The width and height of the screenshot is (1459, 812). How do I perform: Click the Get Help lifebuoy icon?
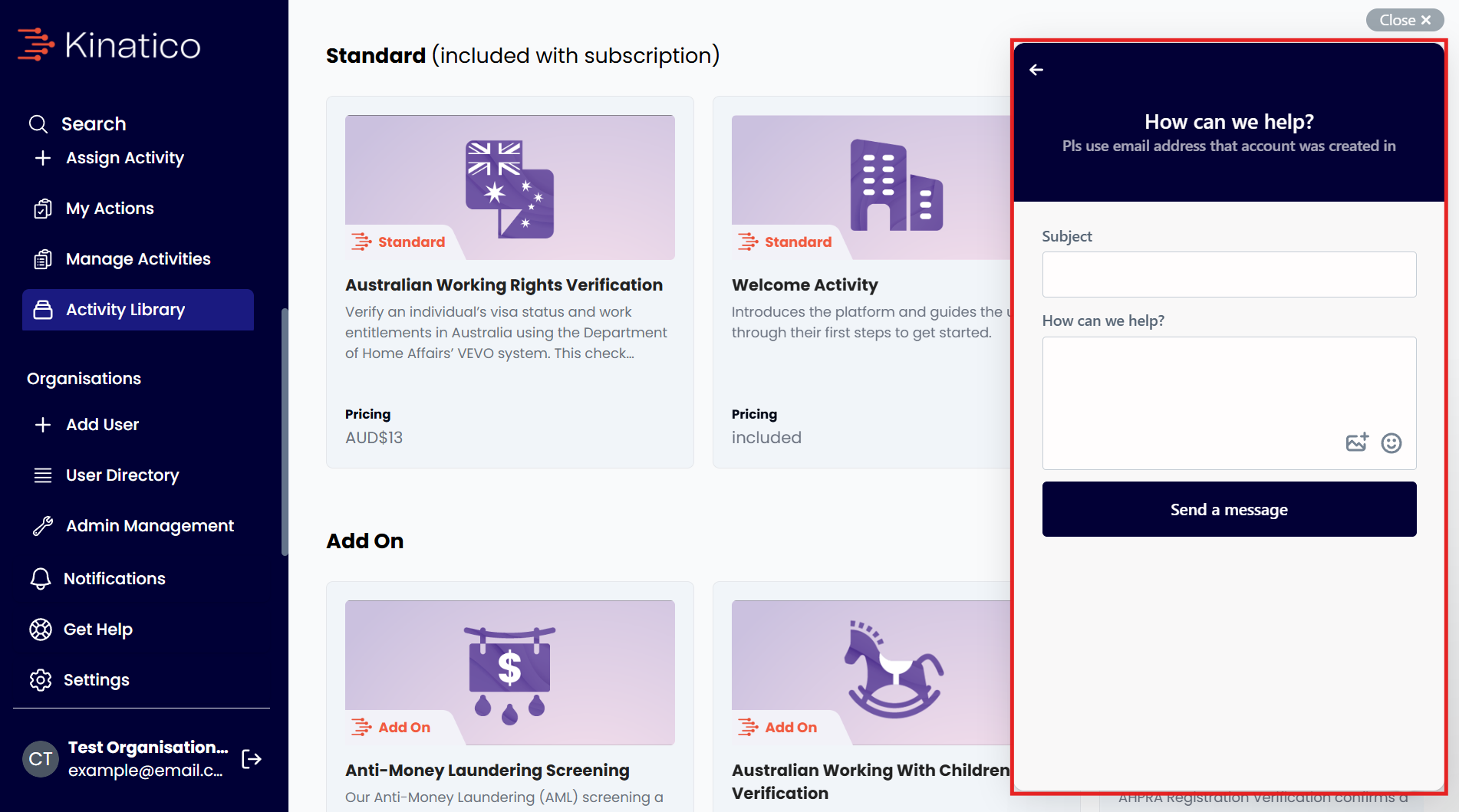(41, 630)
